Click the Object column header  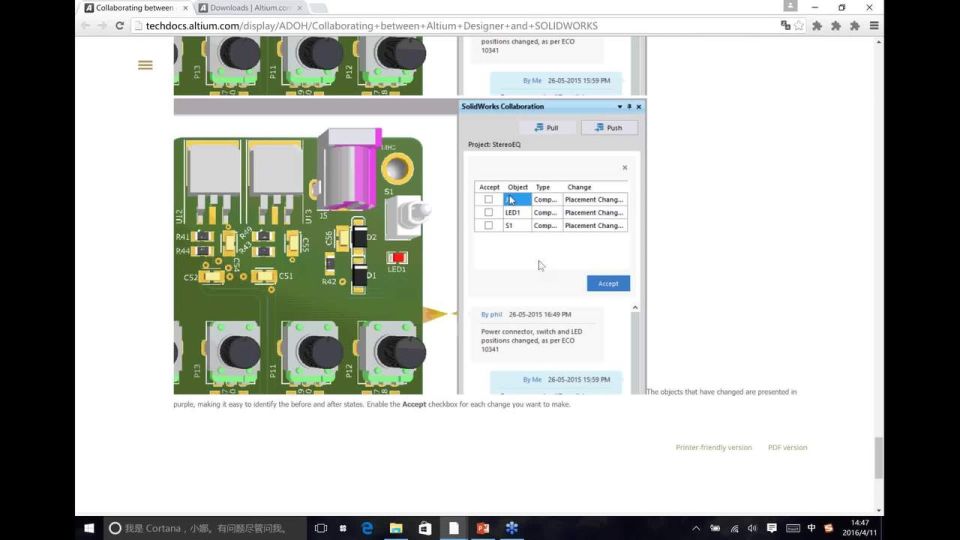tap(517, 187)
